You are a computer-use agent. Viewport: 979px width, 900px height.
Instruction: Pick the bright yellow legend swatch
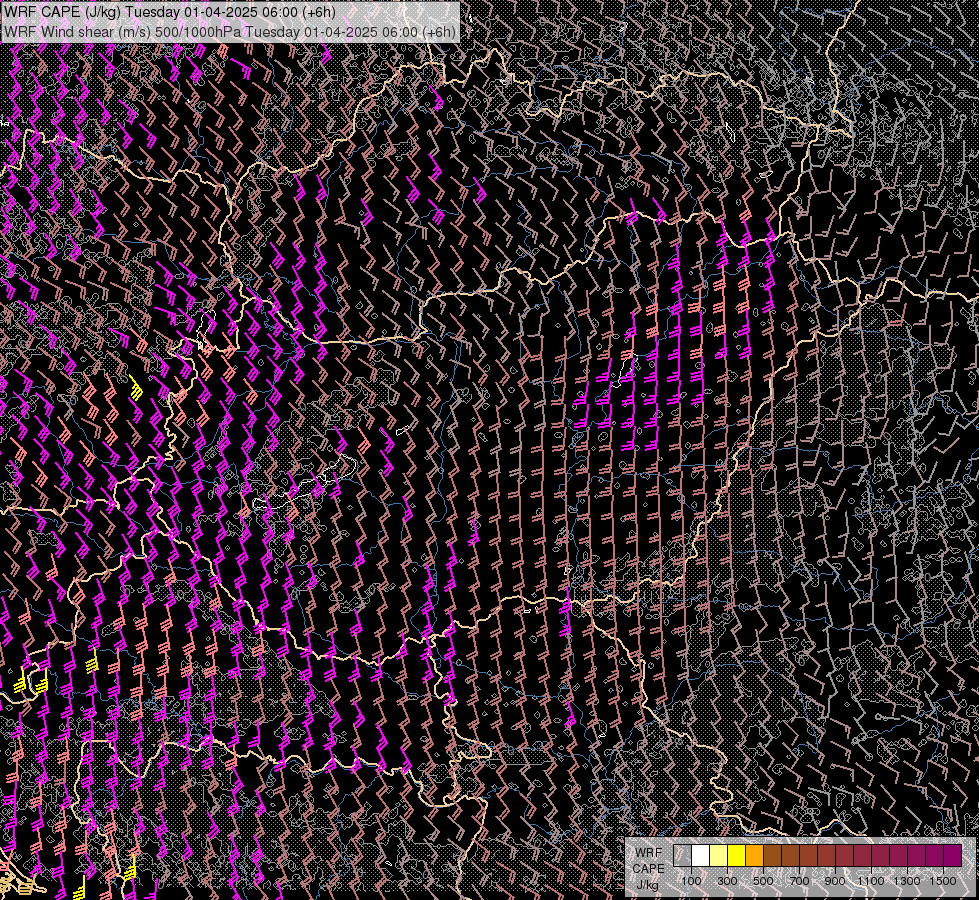(737, 856)
